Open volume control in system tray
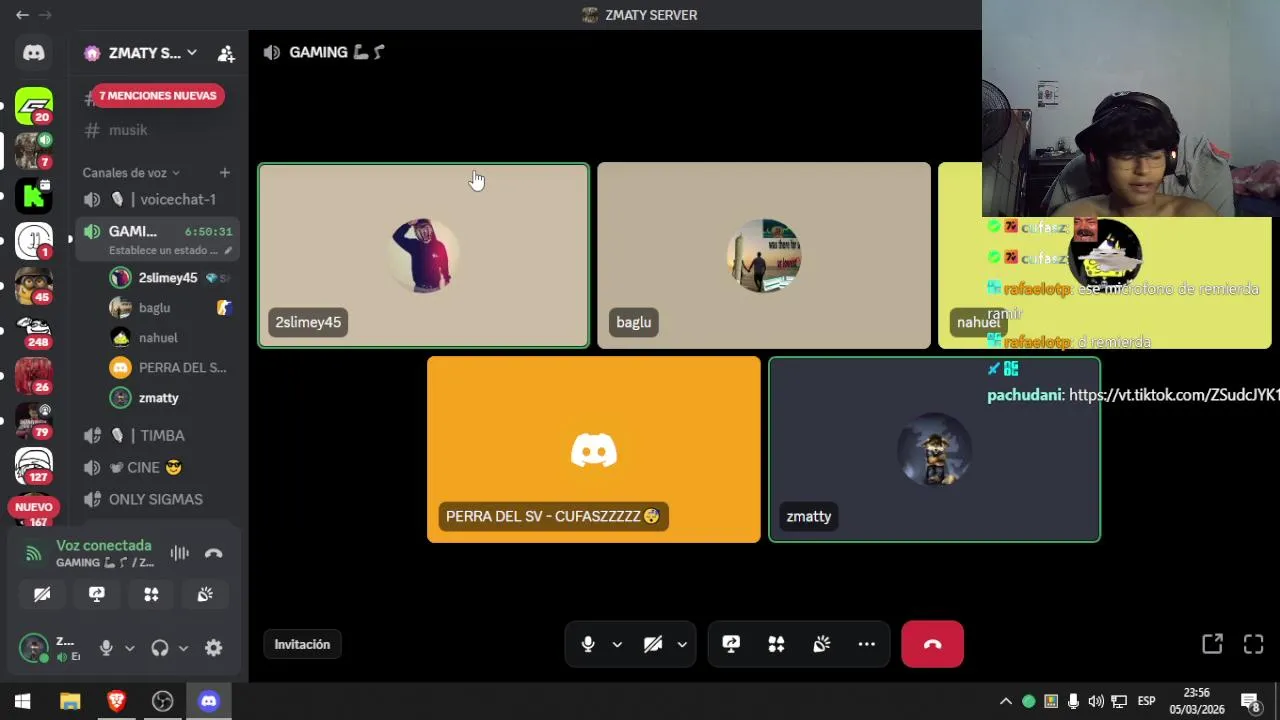 (x=1096, y=701)
